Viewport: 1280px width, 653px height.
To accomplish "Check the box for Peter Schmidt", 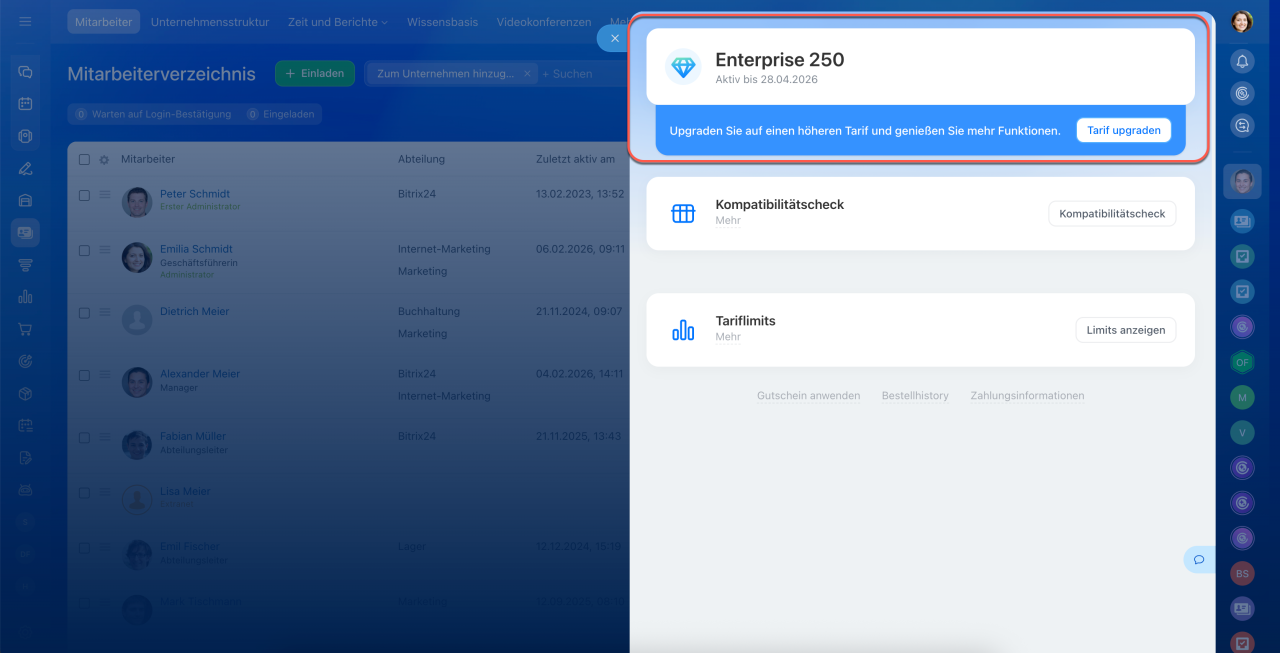I will point(84,195).
